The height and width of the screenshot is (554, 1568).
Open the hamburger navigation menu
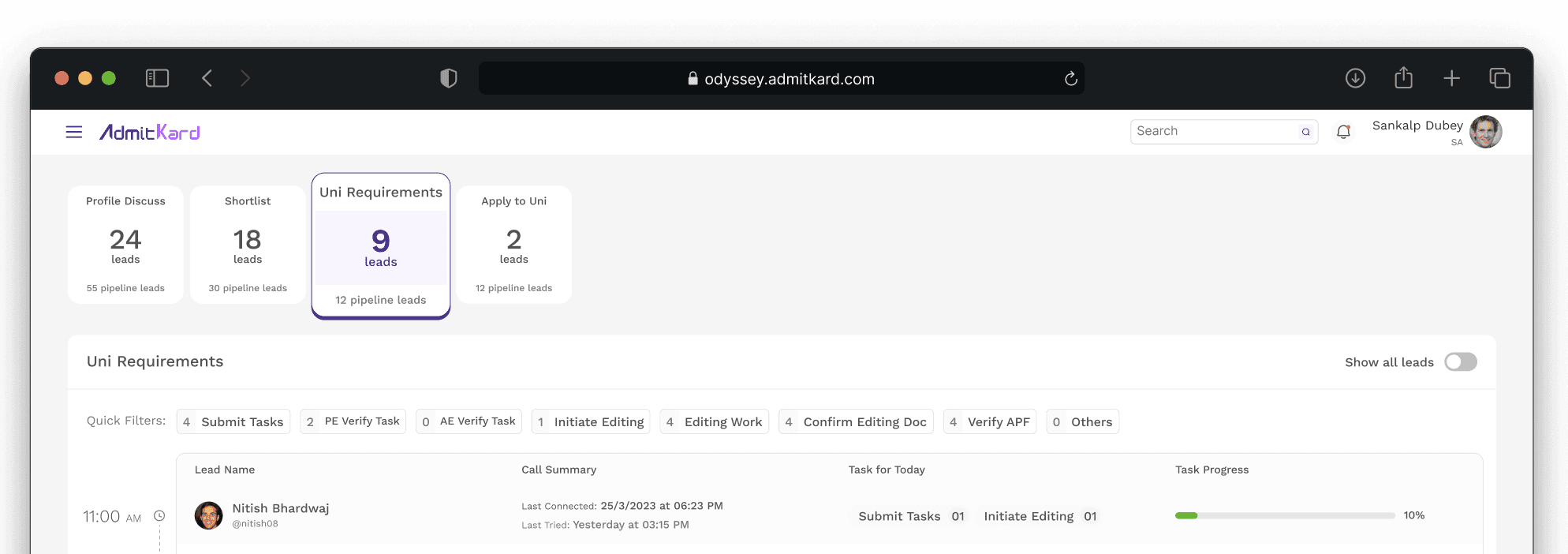tap(74, 132)
